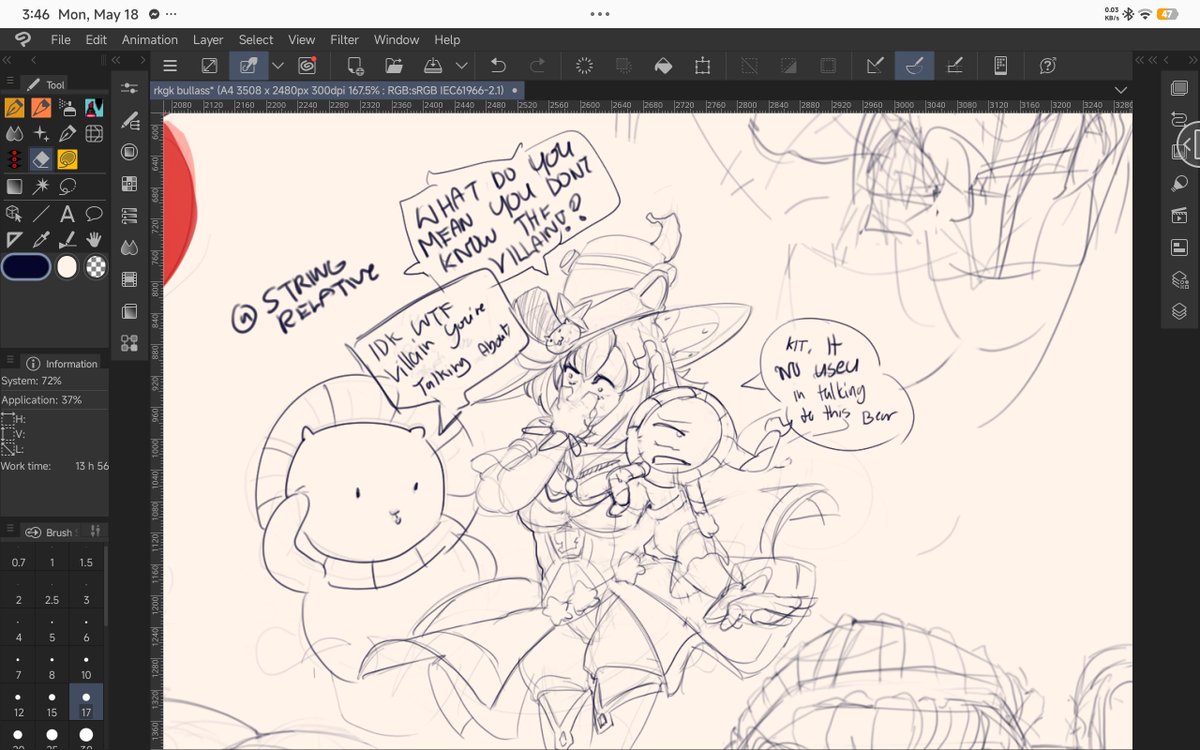This screenshot has width=1200, height=750.
Task: Toggle the highlighted Snap to Special Ruler button
Action: pyautogui.click(x=914, y=66)
